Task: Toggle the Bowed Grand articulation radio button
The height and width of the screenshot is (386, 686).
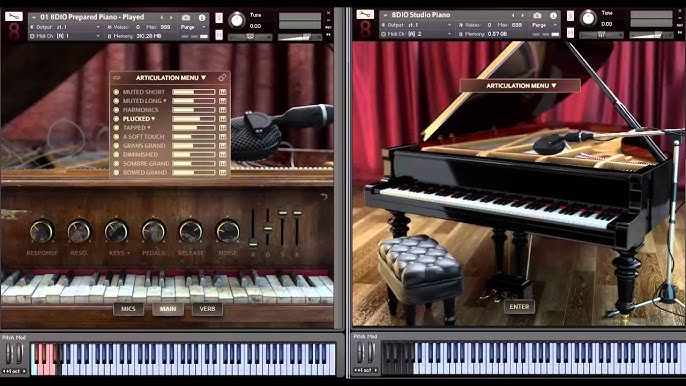Action: click(116, 172)
